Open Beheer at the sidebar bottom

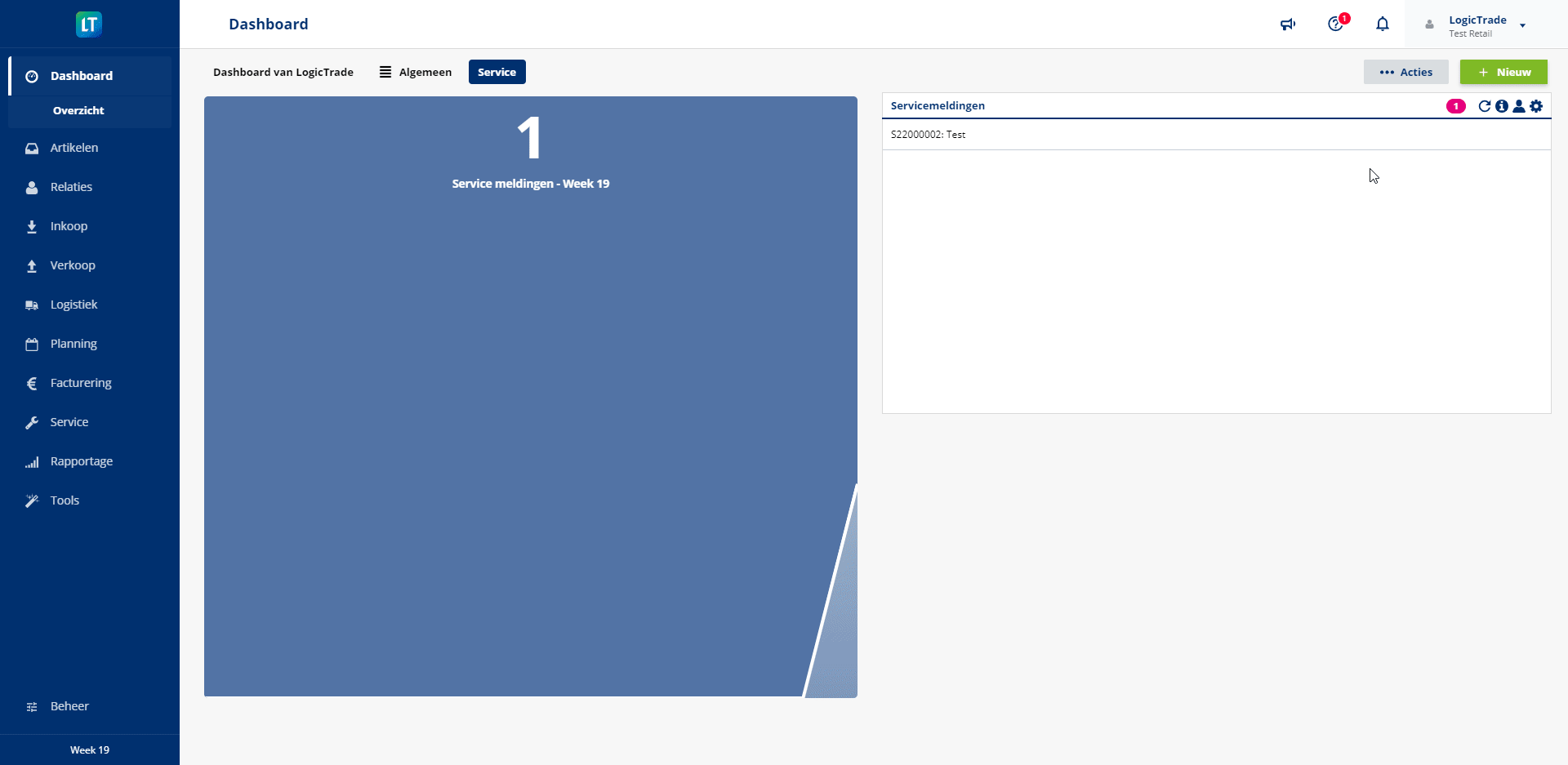(69, 706)
